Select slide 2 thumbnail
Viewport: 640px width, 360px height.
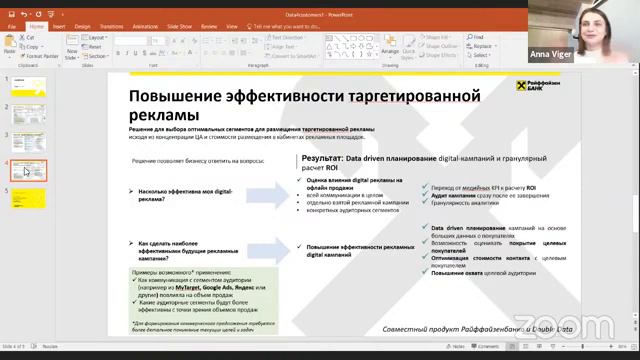pos(29,115)
